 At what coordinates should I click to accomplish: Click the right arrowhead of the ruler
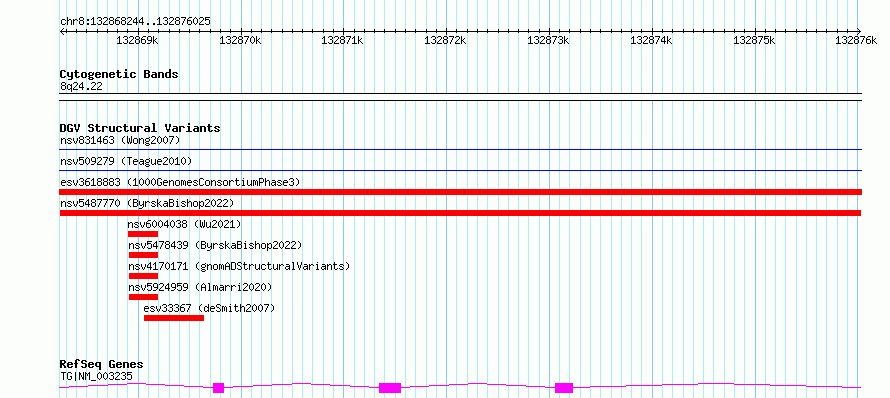859,31
